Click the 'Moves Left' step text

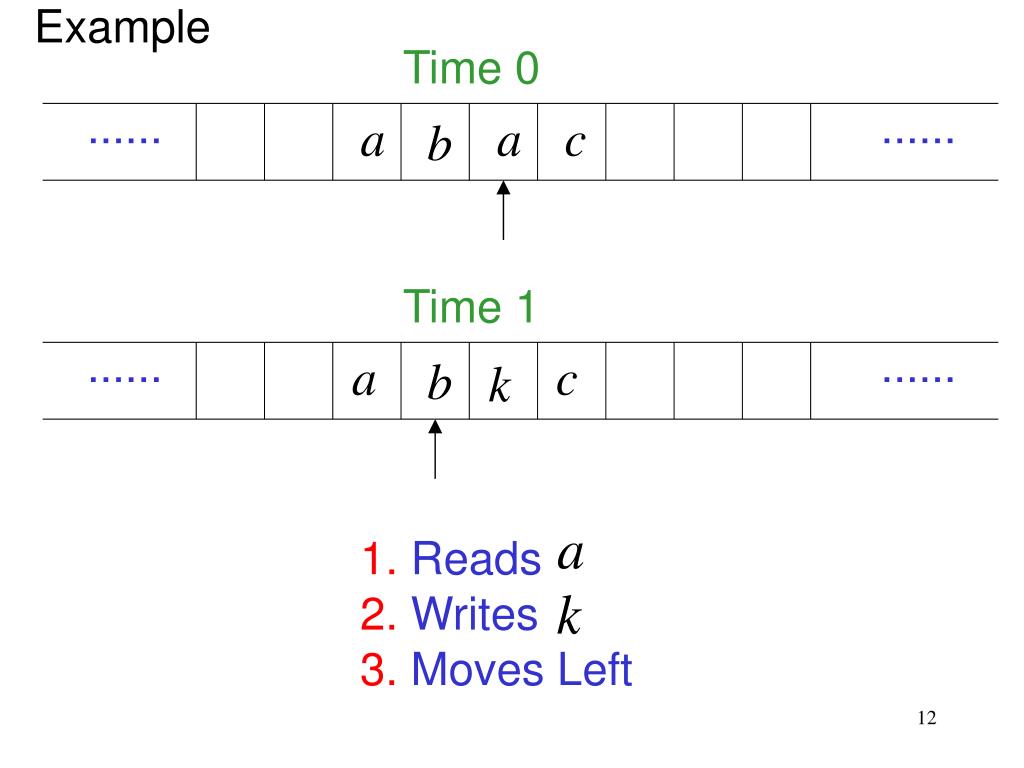[x=522, y=669]
